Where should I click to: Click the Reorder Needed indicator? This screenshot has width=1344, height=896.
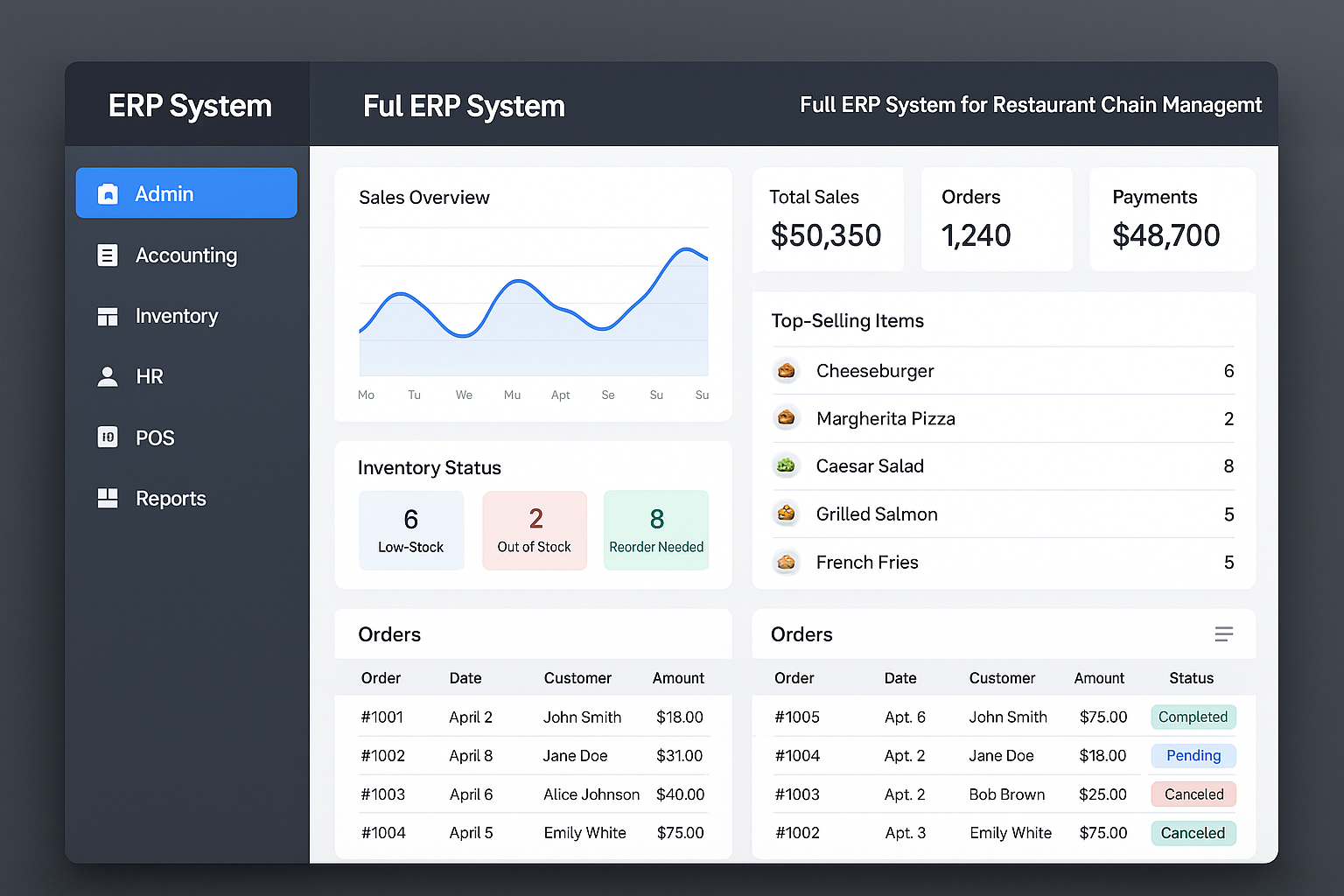(x=655, y=529)
